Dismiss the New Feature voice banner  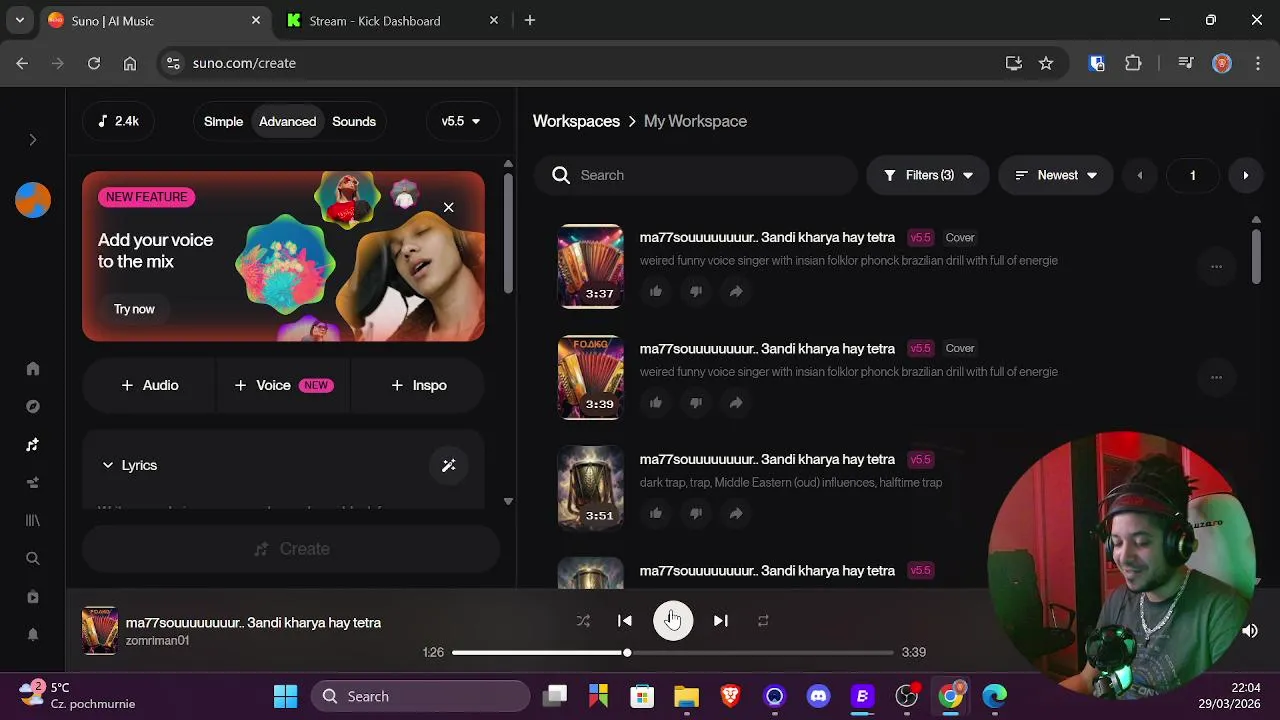click(448, 207)
